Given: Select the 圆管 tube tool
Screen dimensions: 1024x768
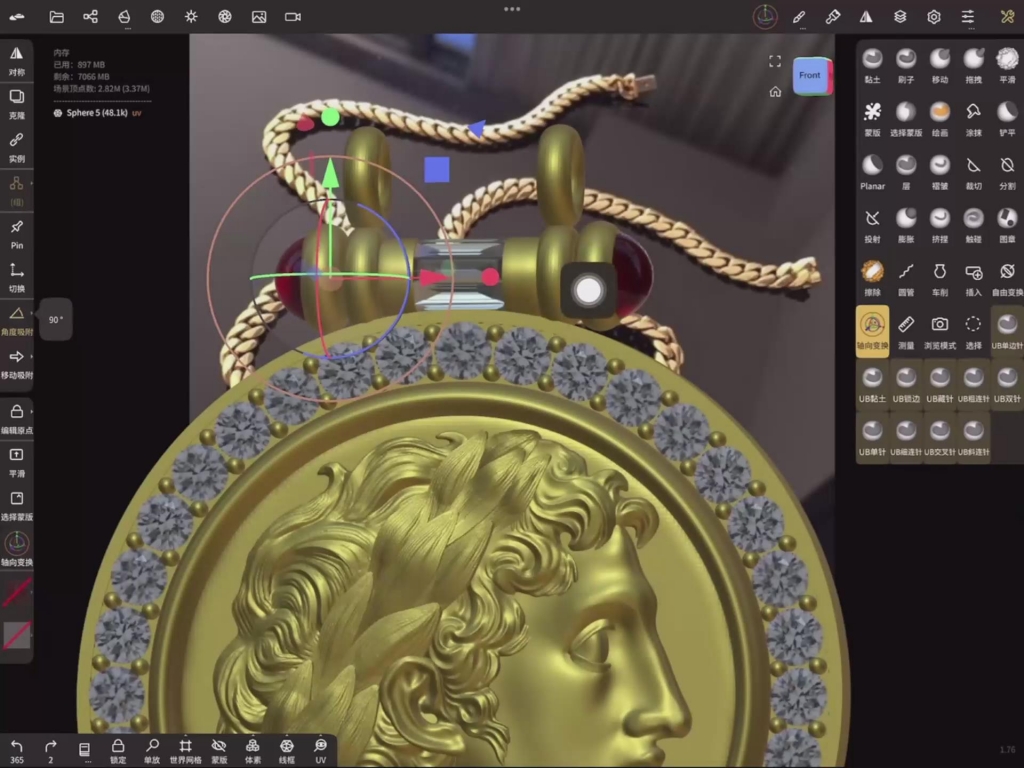Looking at the screenshot, I should tap(906, 279).
